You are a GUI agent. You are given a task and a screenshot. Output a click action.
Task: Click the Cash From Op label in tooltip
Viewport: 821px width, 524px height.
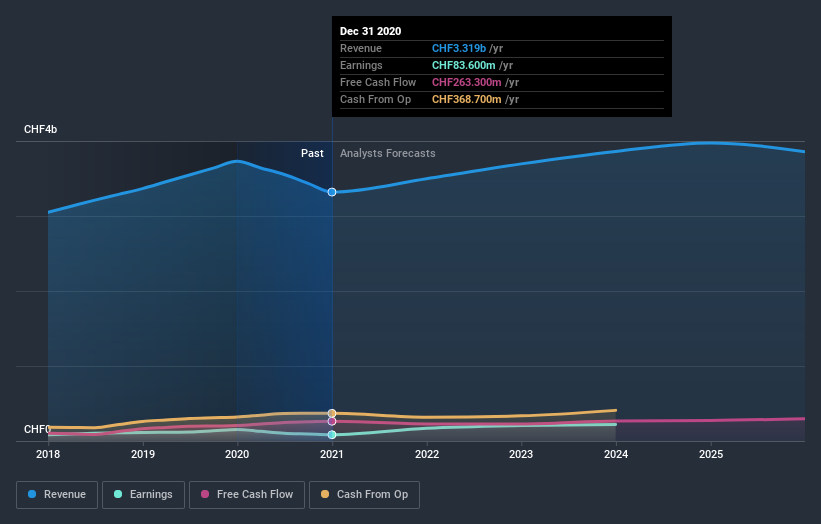click(375, 99)
